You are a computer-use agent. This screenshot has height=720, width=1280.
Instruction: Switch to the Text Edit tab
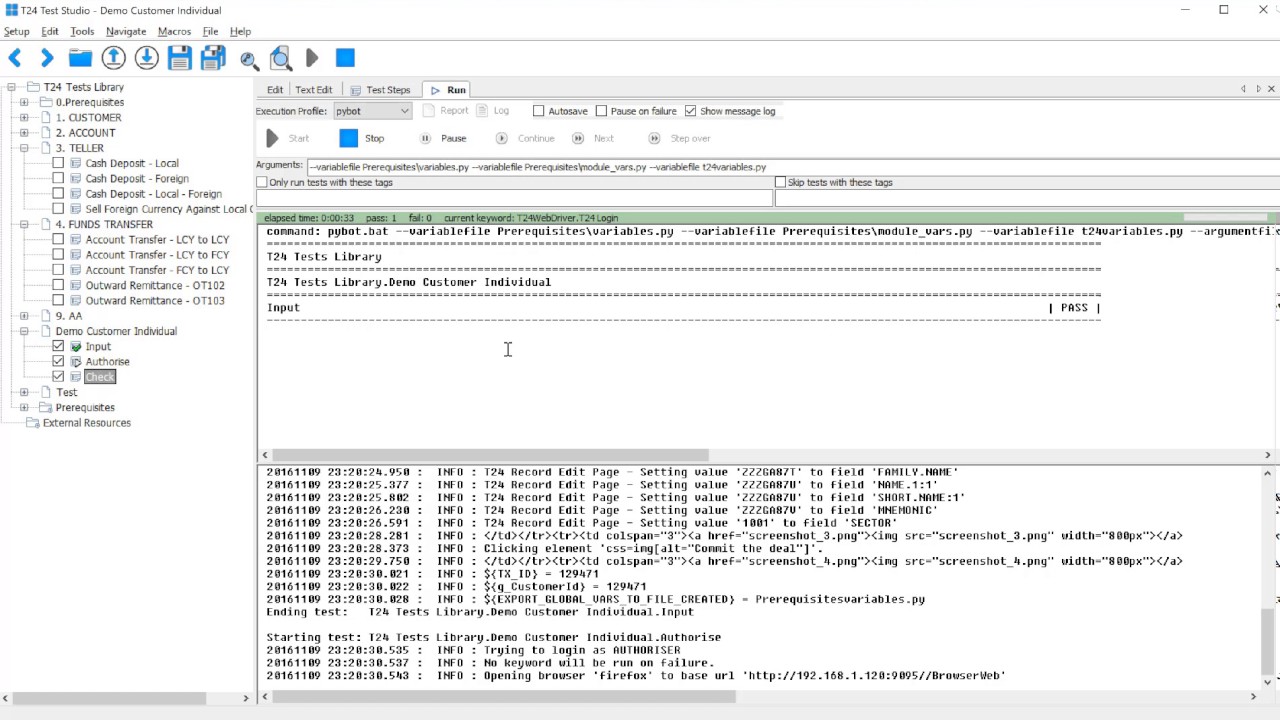click(x=313, y=90)
